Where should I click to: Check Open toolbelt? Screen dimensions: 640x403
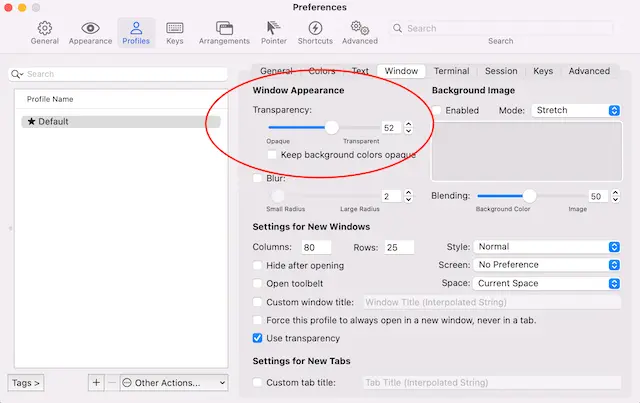257,283
